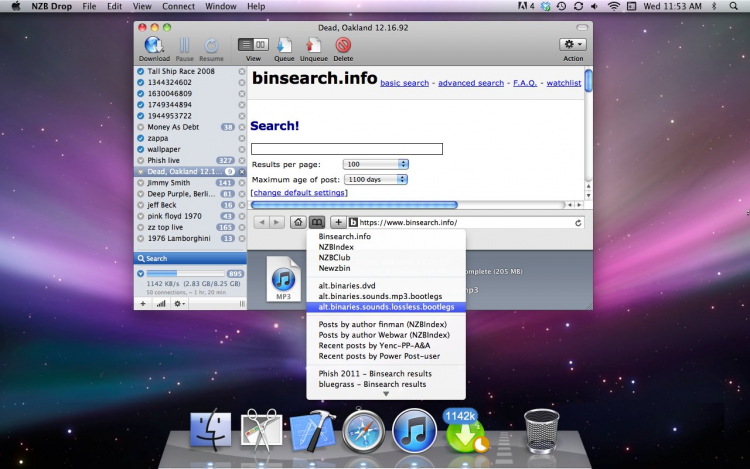Open the Connect menu in menu bar
The image size is (750, 469).
click(178, 6)
